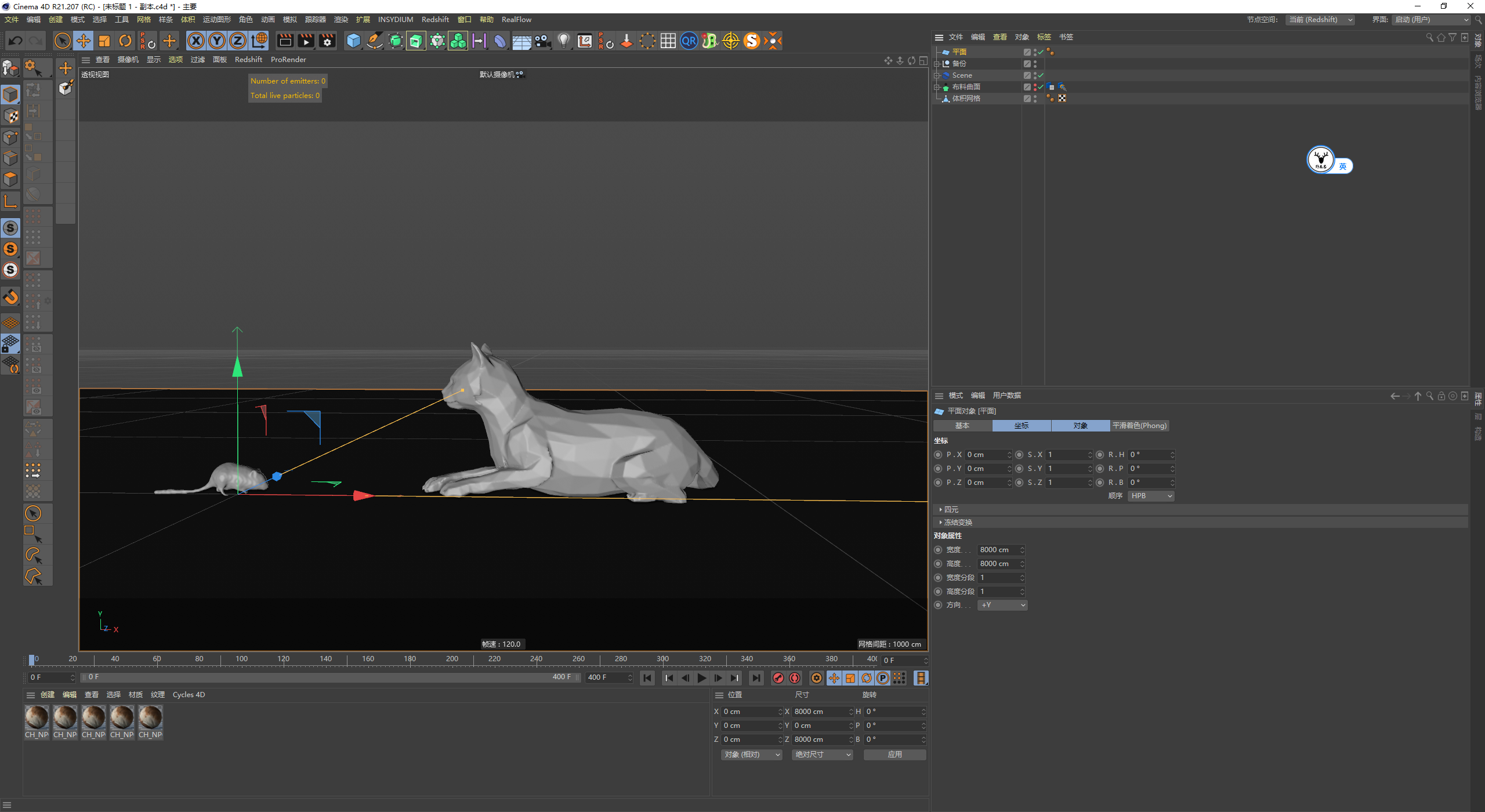The image size is (1485, 812).
Task: Open the Pen spline tool
Action: pos(375,41)
